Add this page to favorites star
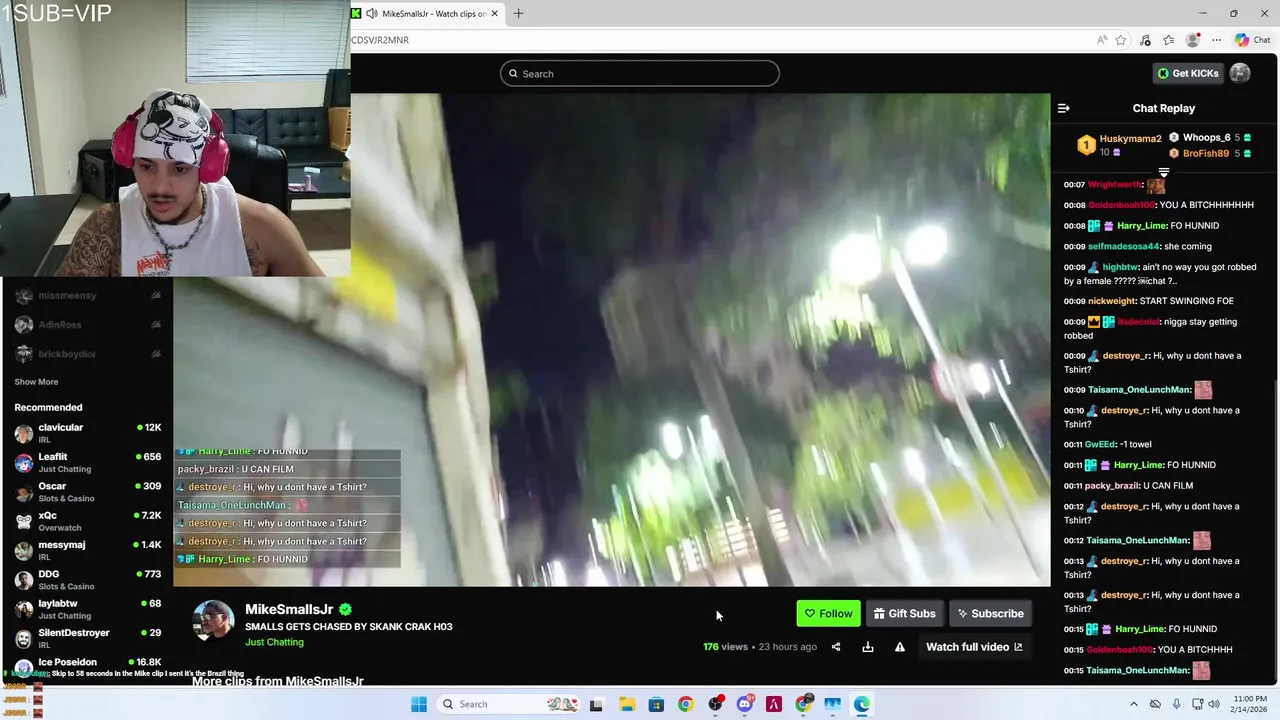Screen dimensions: 1280x720 pyautogui.click(x=1121, y=40)
